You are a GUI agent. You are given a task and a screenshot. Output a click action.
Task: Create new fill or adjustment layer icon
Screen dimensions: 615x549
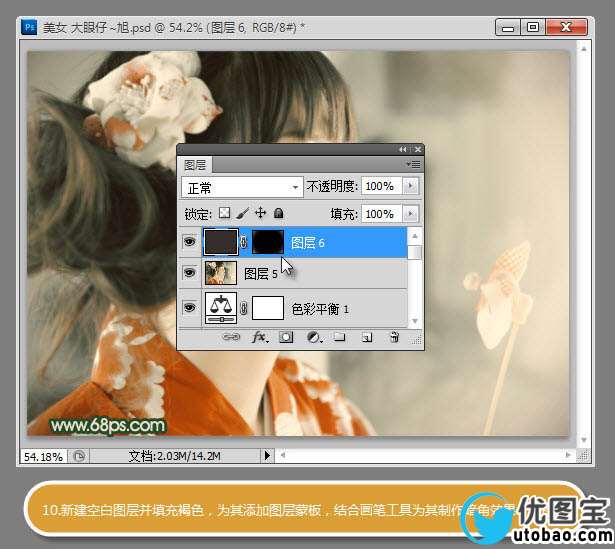pos(314,337)
